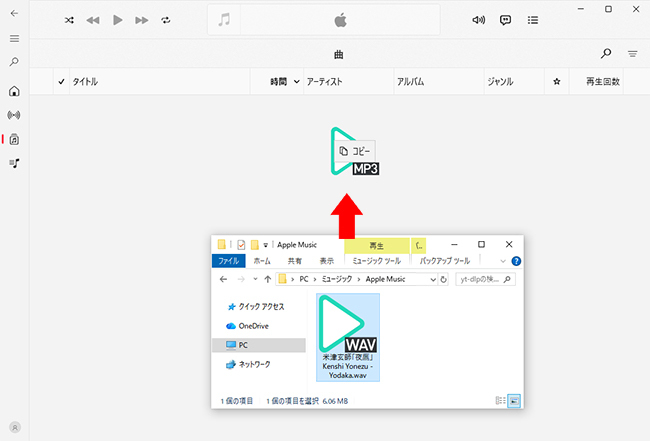Toggle repeat mode
The image size is (650, 441).
pos(166,20)
